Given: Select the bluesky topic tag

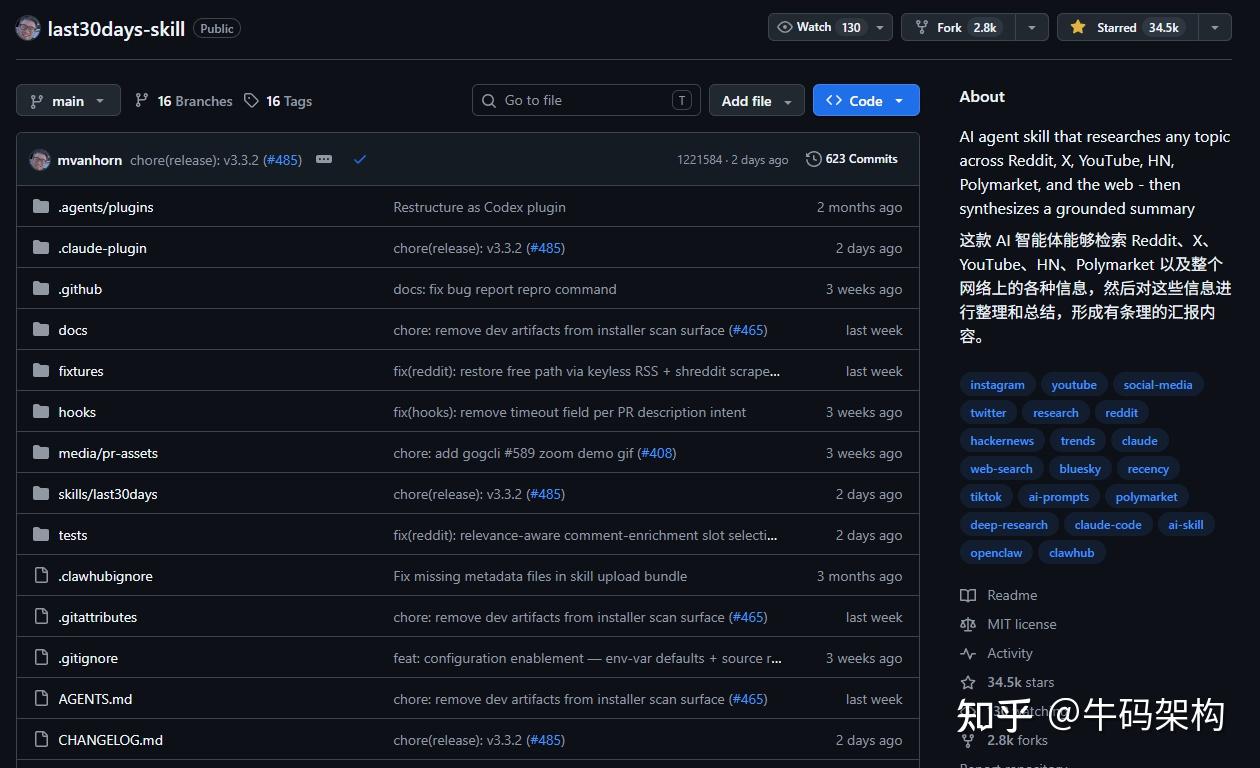Looking at the screenshot, I should coord(1080,468).
